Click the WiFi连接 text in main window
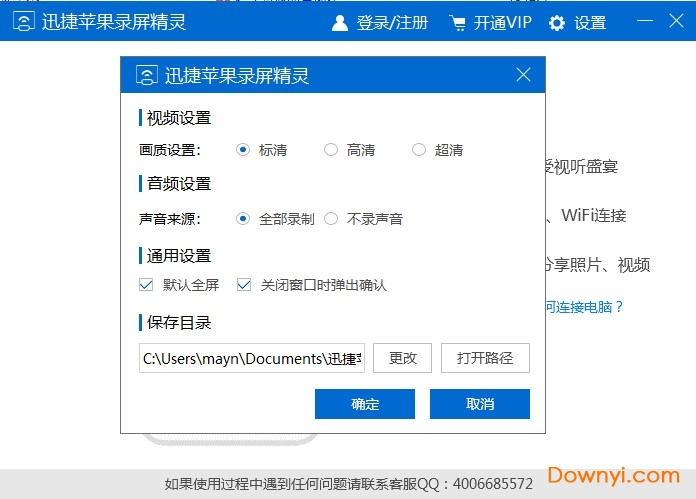The width and height of the screenshot is (696, 499). [594, 215]
